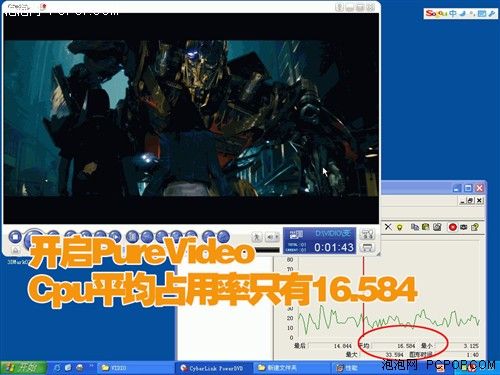Open Properties from the Performance toolbar

click(x=437, y=227)
